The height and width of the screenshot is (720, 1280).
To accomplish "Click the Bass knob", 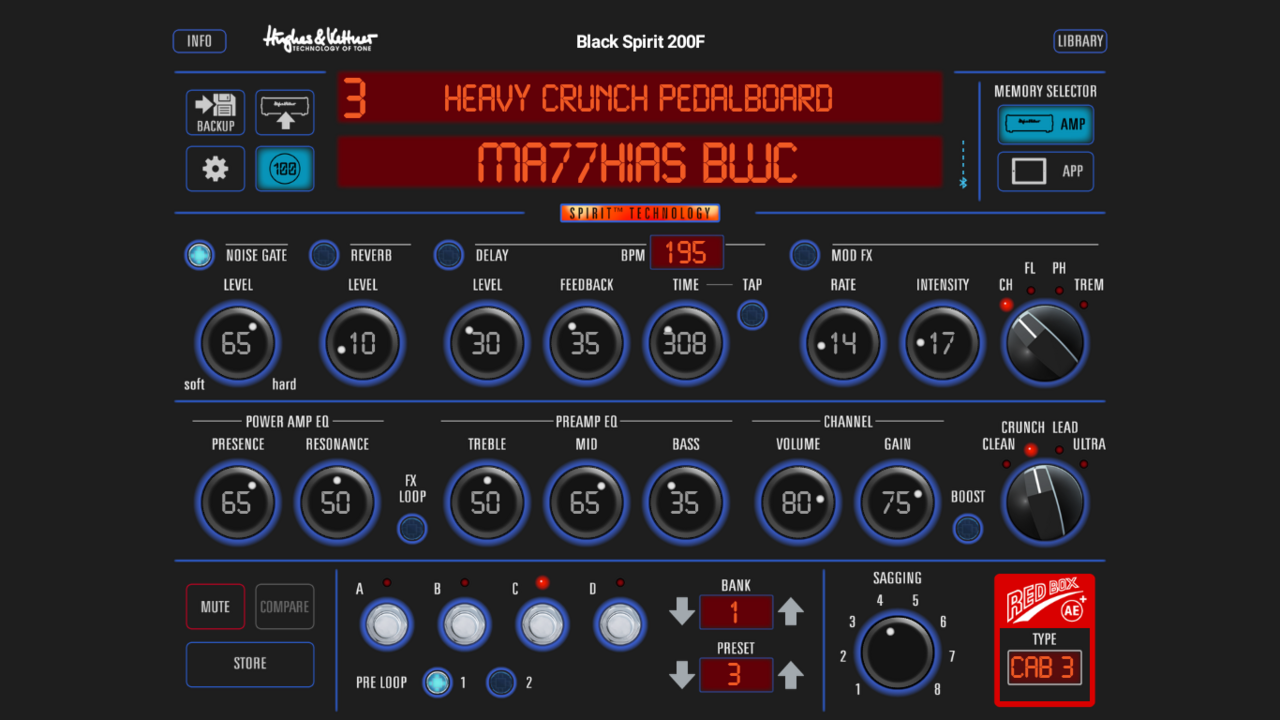I will (x=685, y=502).
